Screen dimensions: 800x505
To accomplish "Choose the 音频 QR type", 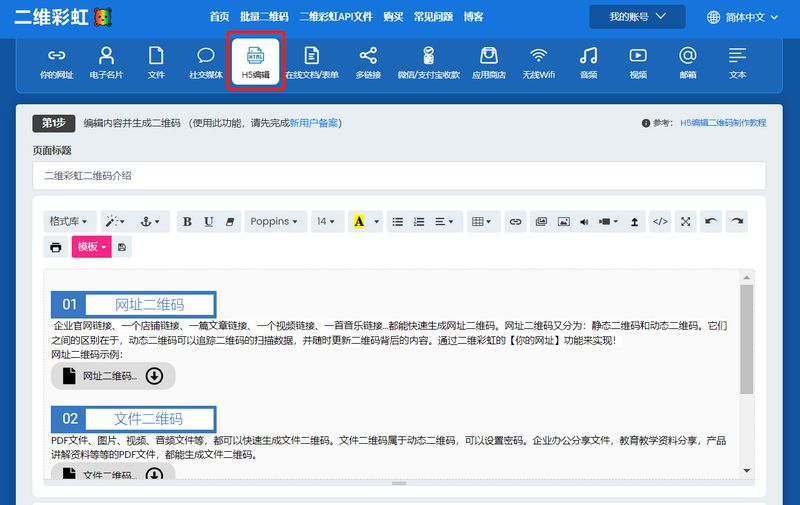I will pyautogui.click(x=588, y=63).
